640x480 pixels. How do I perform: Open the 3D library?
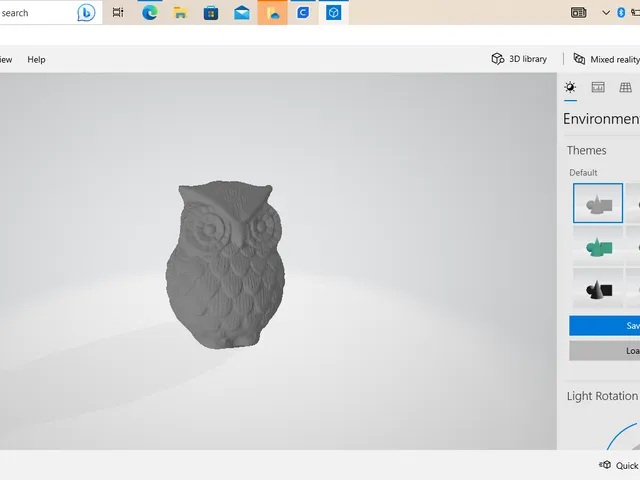519,59
